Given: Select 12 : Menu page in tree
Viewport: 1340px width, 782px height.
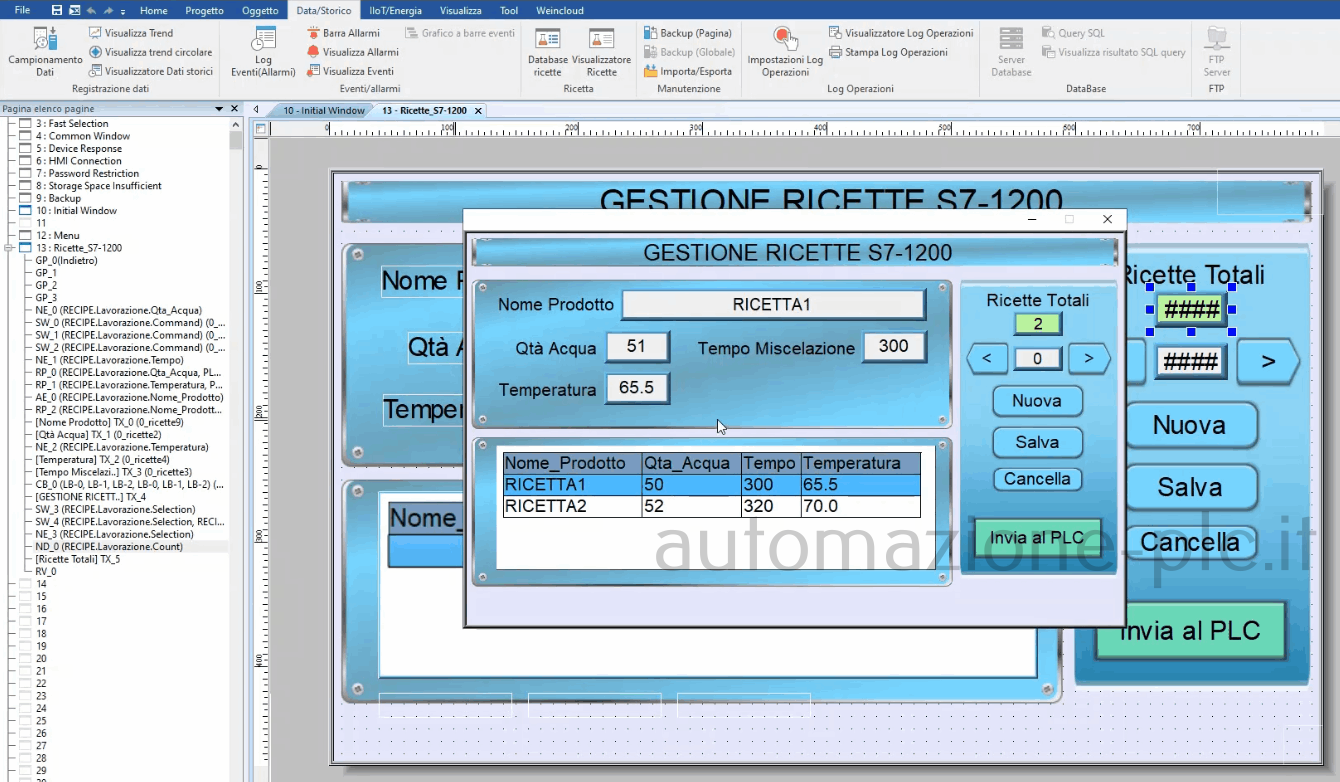Looking at the screenshot, I should point(58,236).
